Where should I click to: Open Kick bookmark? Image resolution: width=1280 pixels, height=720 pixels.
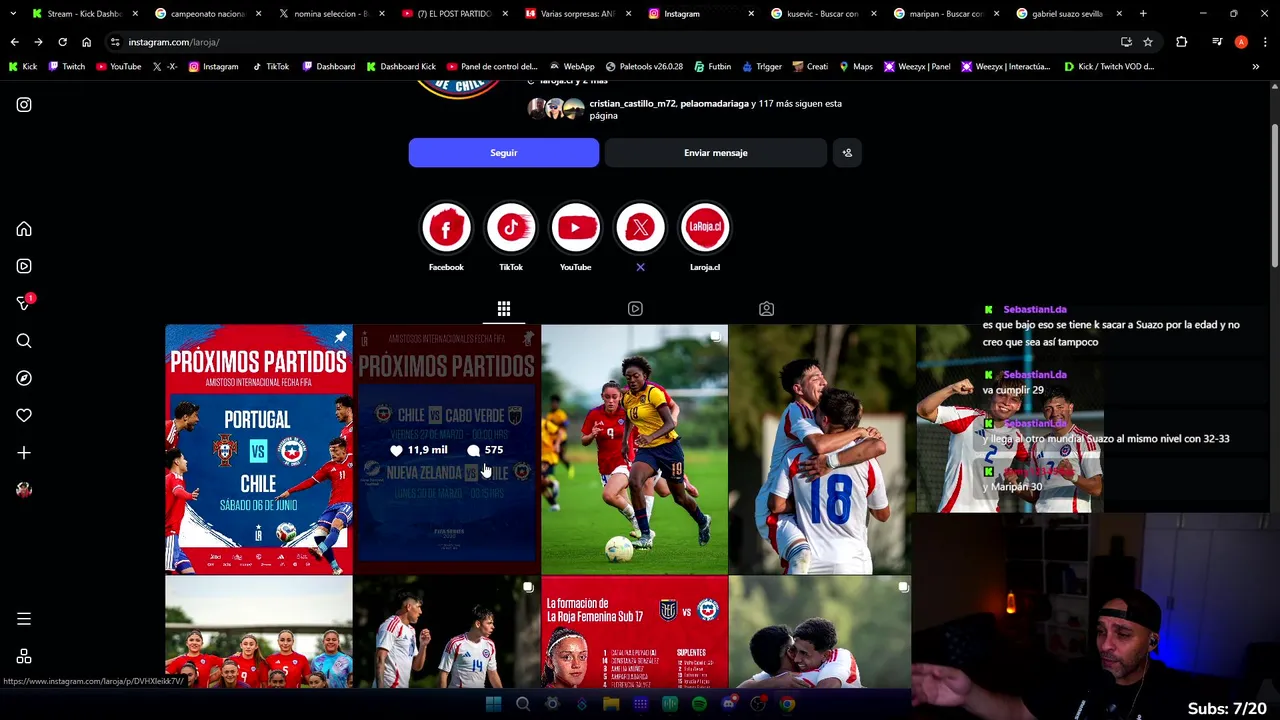[x=23, y=66]
